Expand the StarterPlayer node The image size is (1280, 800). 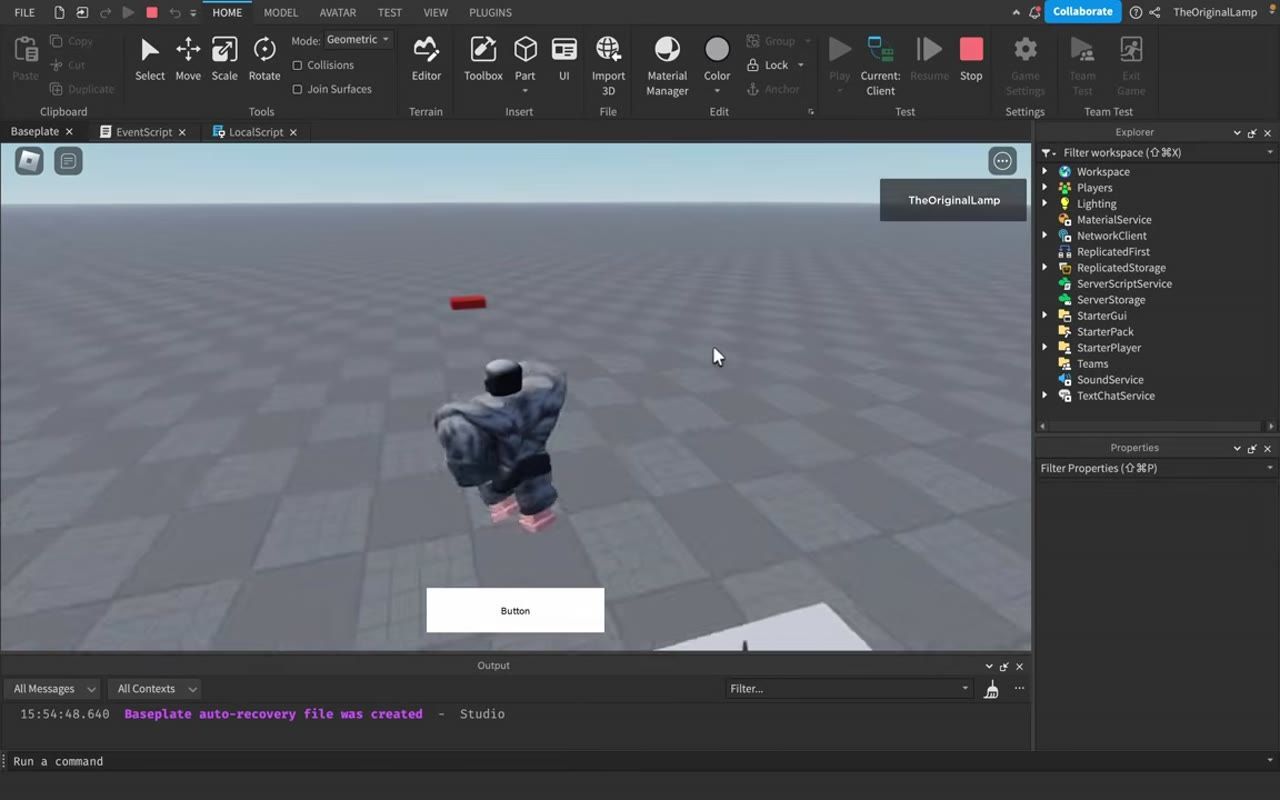pyautogui.click(x=1045, y=348)
